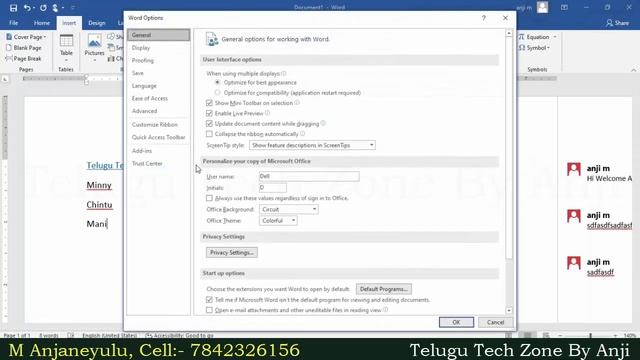The height and width of the screenshot is (360, 640).
Task: Click the English (United States) language indicator
Action: click(x=109, y=335)
